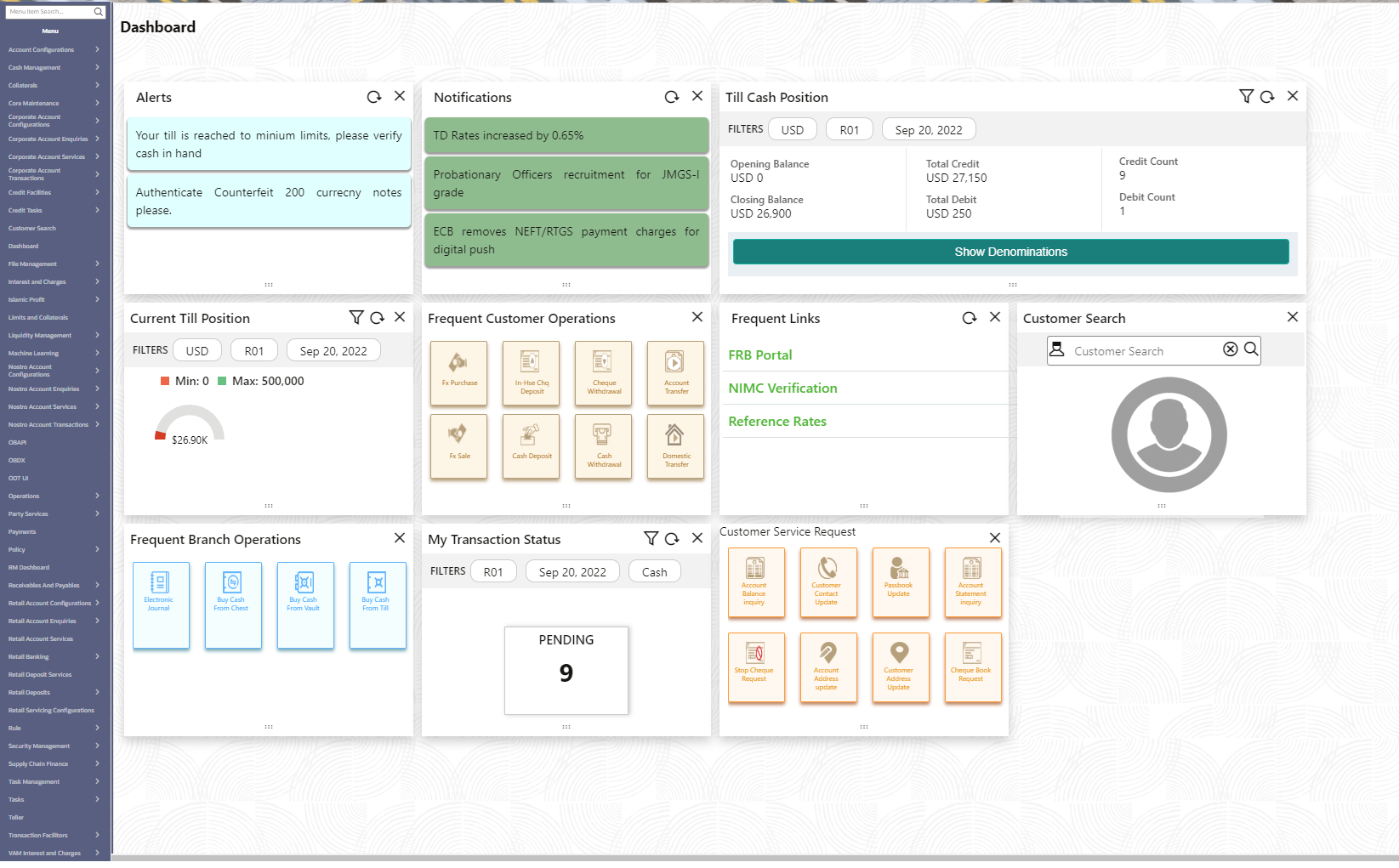
Task: Open filter for Current Till Position
Action: click(356, 317)
